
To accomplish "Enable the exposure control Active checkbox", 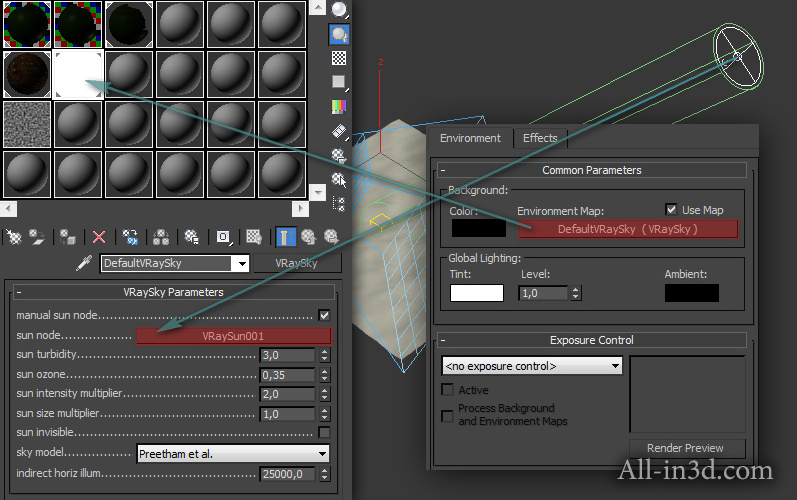I will coord(448,390).
